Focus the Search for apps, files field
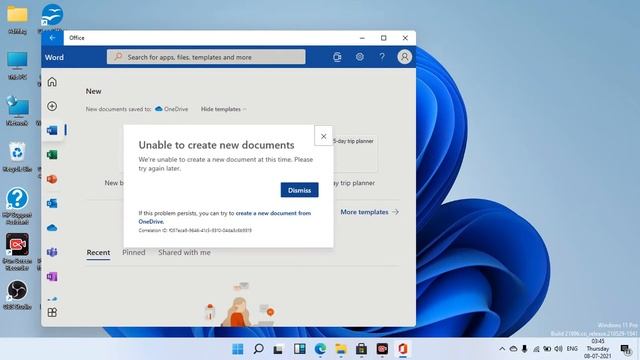 (206, 57)
